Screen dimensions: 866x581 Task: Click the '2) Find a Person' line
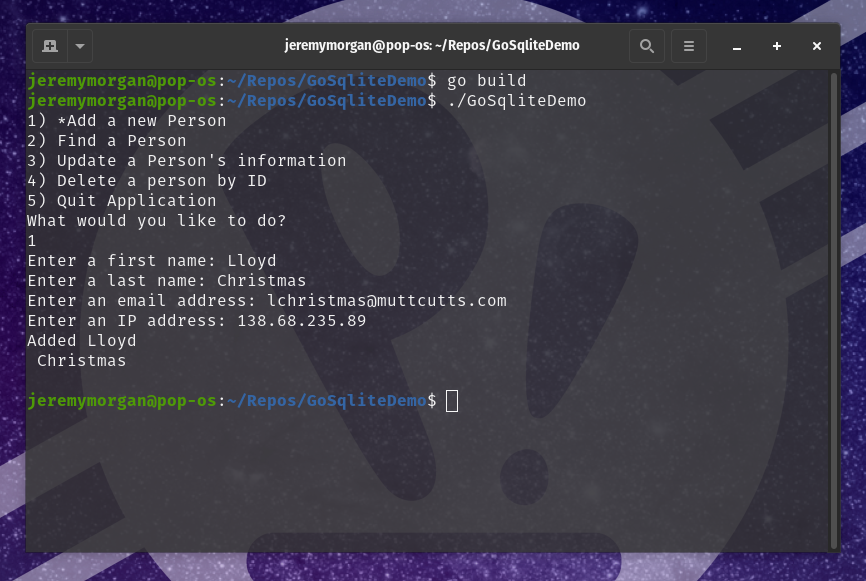coord(107,140)
